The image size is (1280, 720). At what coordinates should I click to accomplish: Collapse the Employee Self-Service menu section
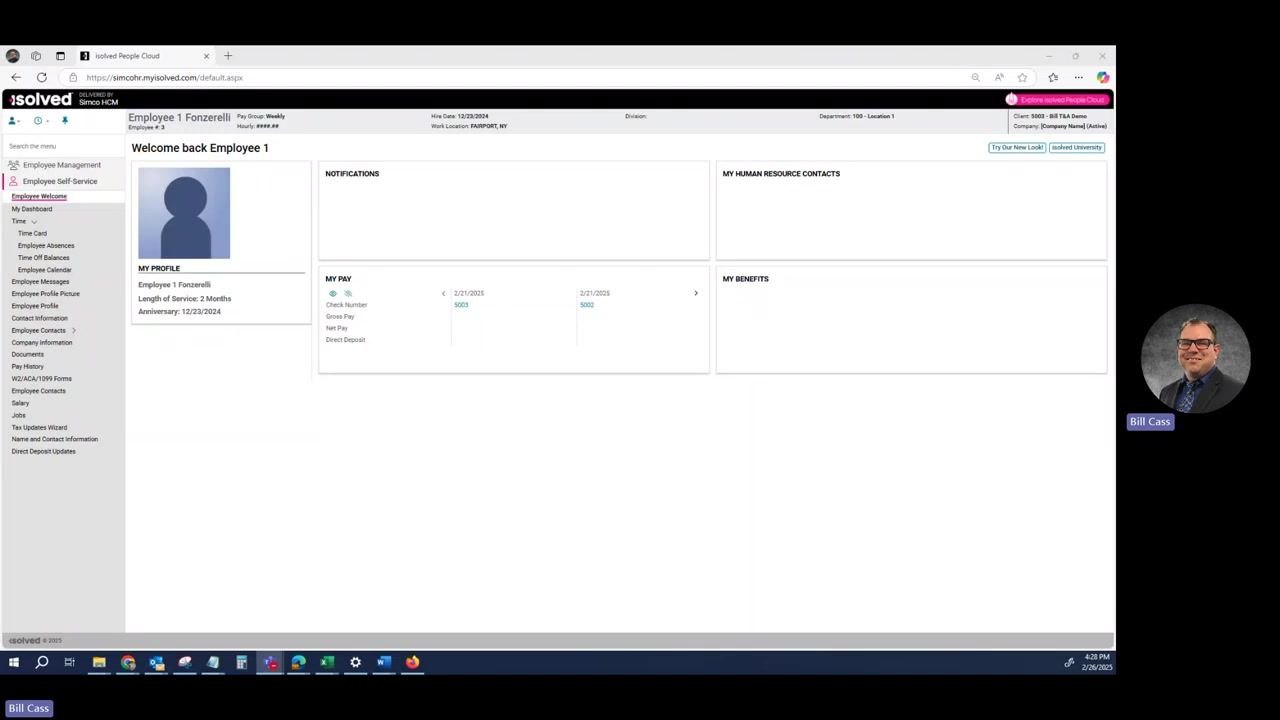click(60, 182)
